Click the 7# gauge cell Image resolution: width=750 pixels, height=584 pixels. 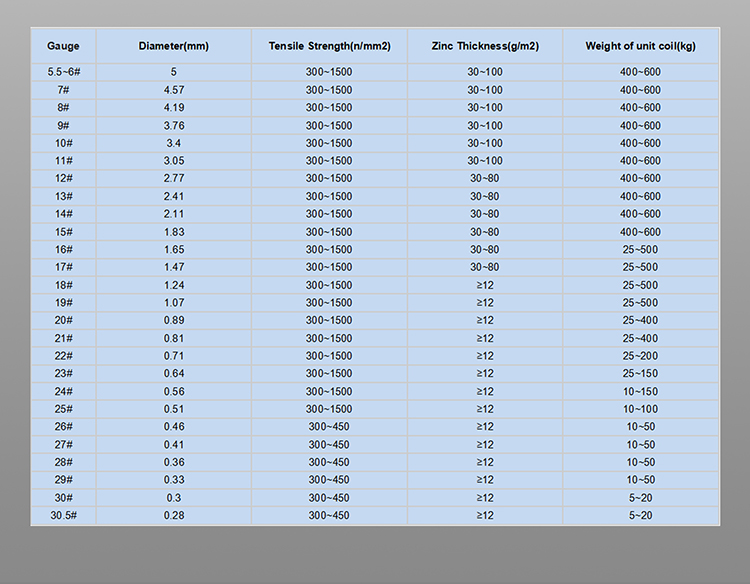click(63, 90)
